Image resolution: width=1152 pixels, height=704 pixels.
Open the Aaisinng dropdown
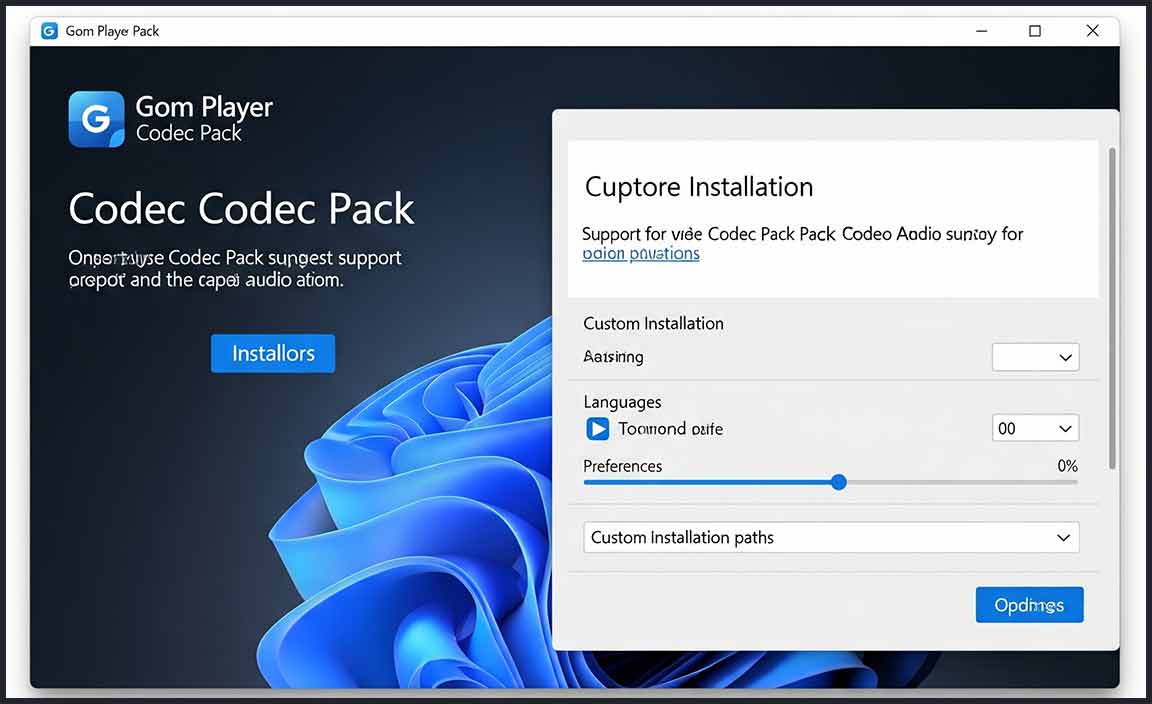tap(1035, 357)
